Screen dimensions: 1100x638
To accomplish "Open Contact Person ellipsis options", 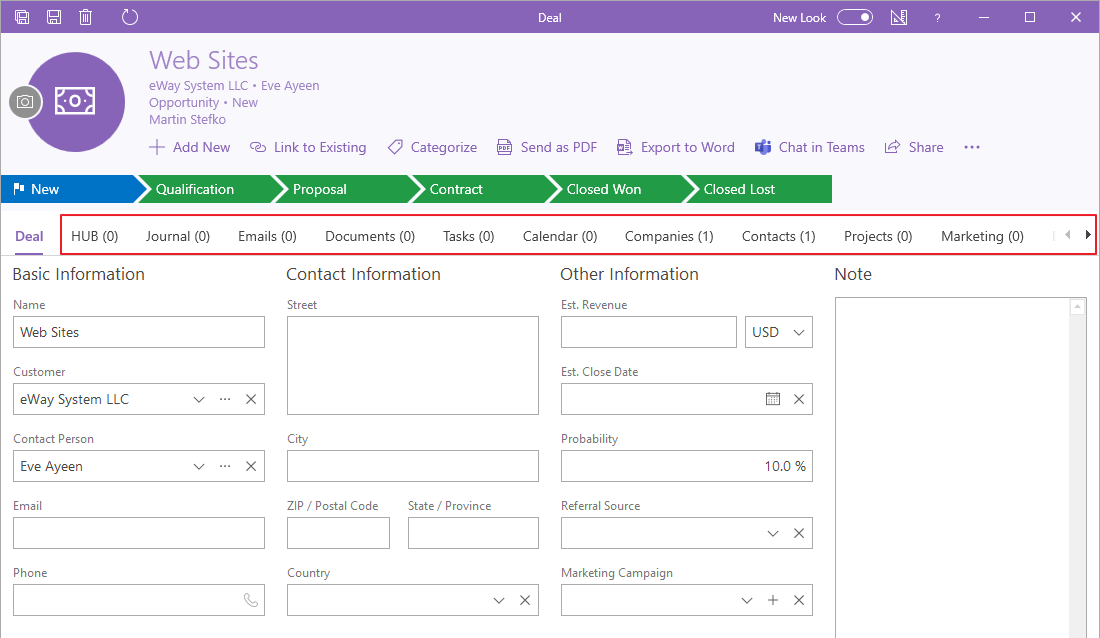I will click(224, 467).
